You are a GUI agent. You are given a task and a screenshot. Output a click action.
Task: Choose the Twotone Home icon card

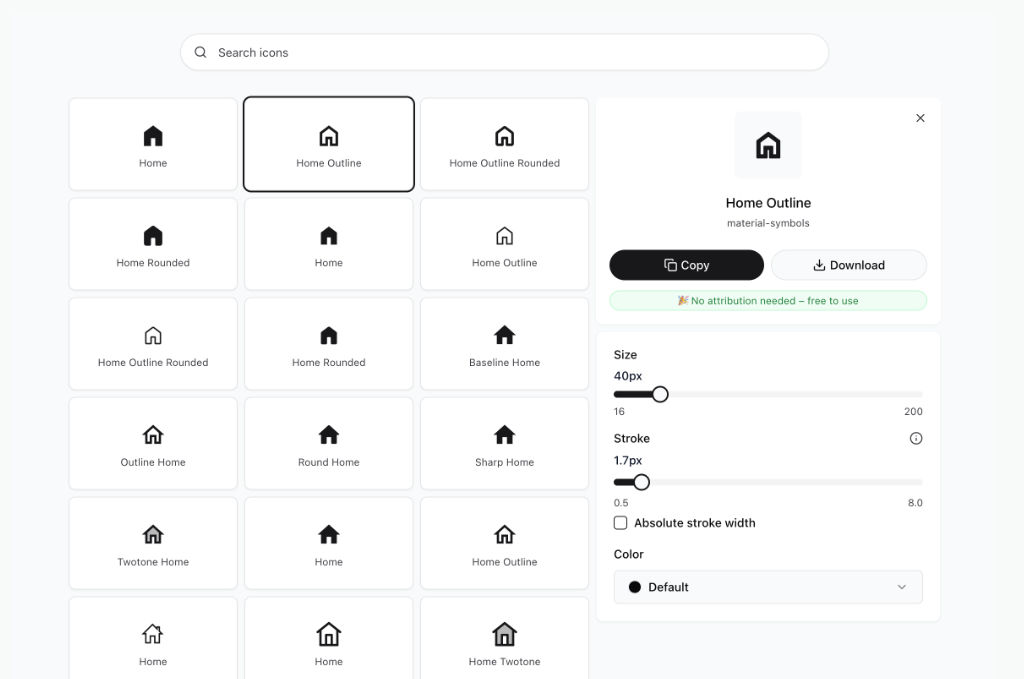coord(153,543)
